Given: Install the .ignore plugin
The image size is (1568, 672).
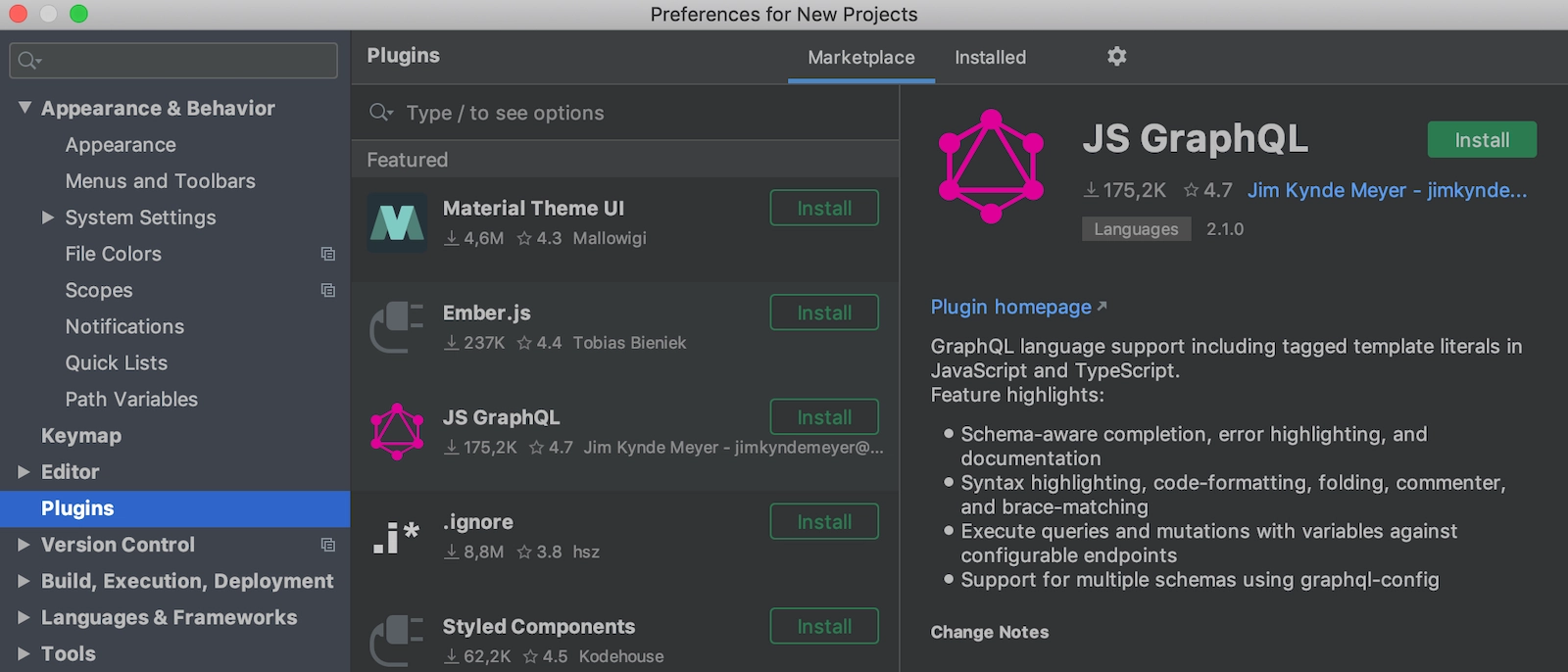Looking at the screenshot, I should click(824, 522).
